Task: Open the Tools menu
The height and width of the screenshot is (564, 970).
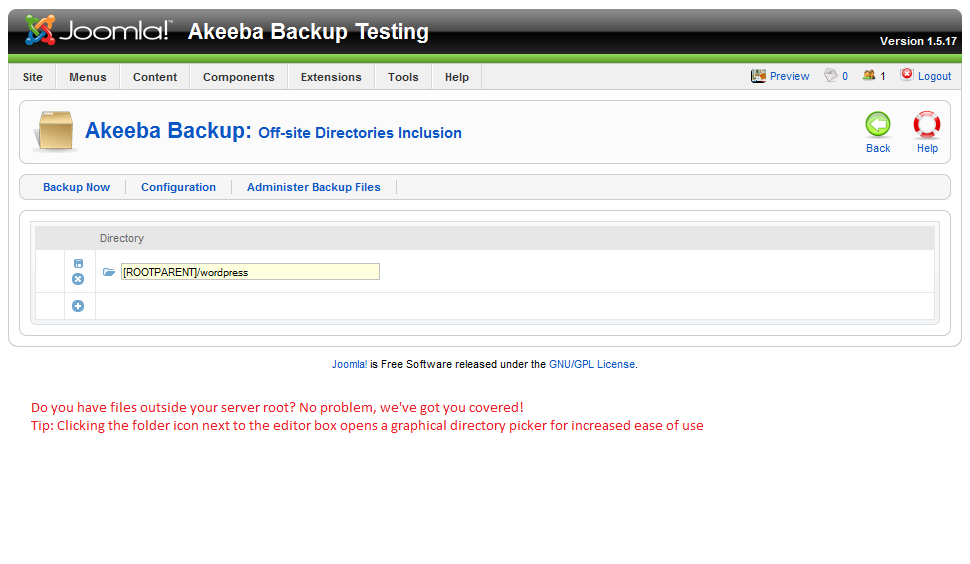Action: pos(403,77)
